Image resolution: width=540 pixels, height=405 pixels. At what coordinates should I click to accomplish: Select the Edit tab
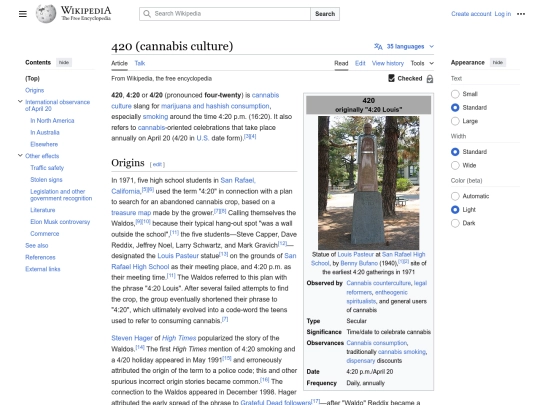360,63
